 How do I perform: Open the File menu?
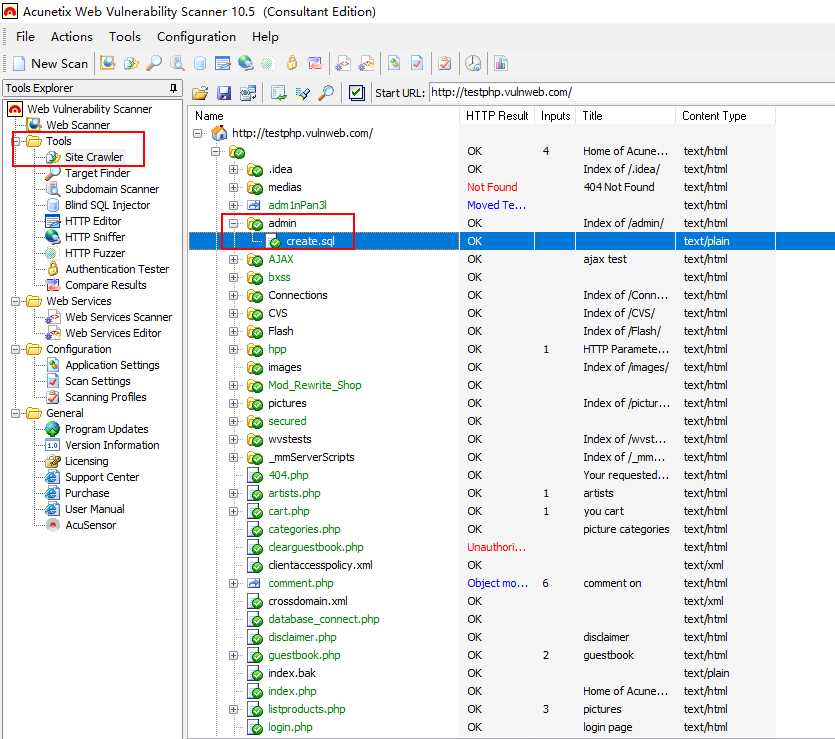[25, 37]
